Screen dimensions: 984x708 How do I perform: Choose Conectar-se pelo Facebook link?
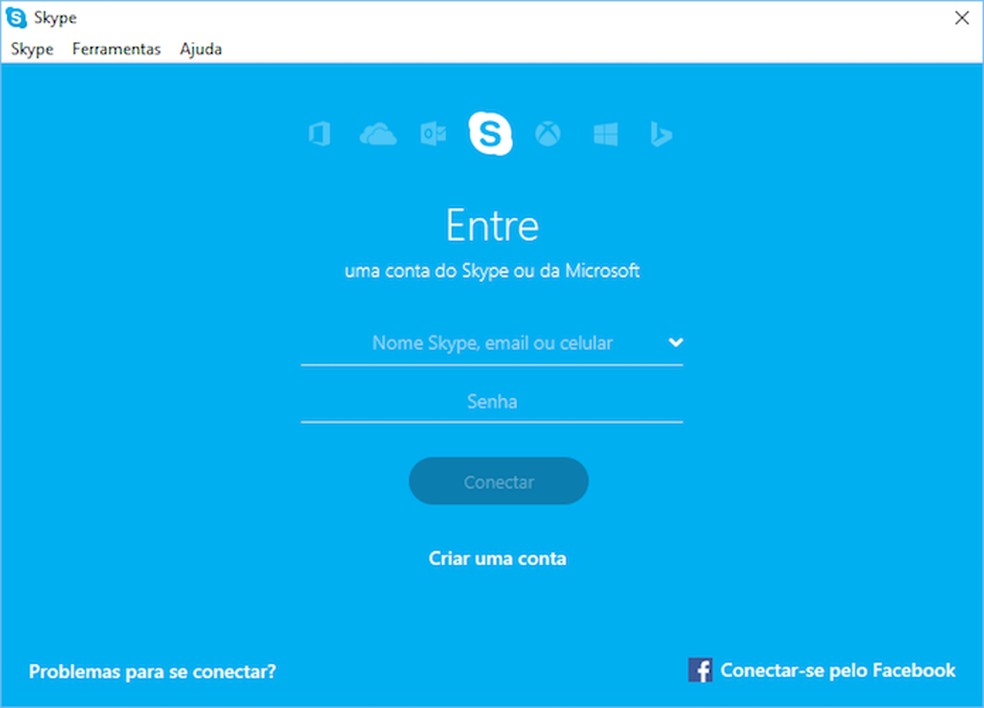(x=838, y=670)
